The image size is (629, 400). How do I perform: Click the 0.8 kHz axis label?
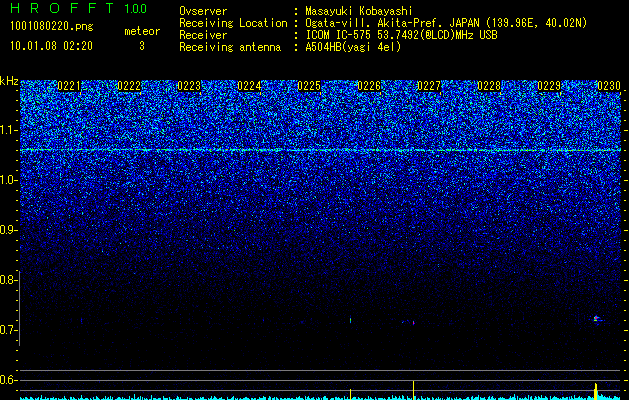(x=8, y=280)
